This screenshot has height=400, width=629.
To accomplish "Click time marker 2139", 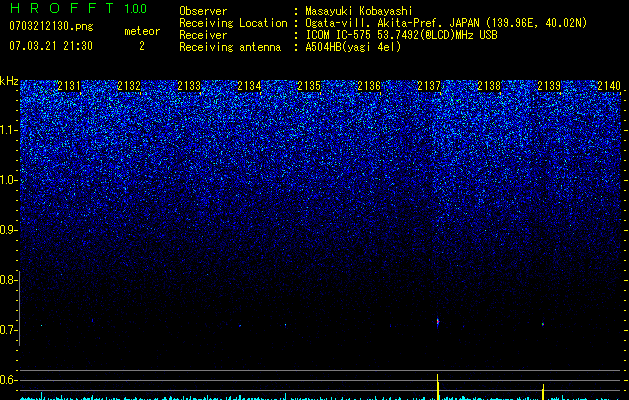I will click(549, 86).
